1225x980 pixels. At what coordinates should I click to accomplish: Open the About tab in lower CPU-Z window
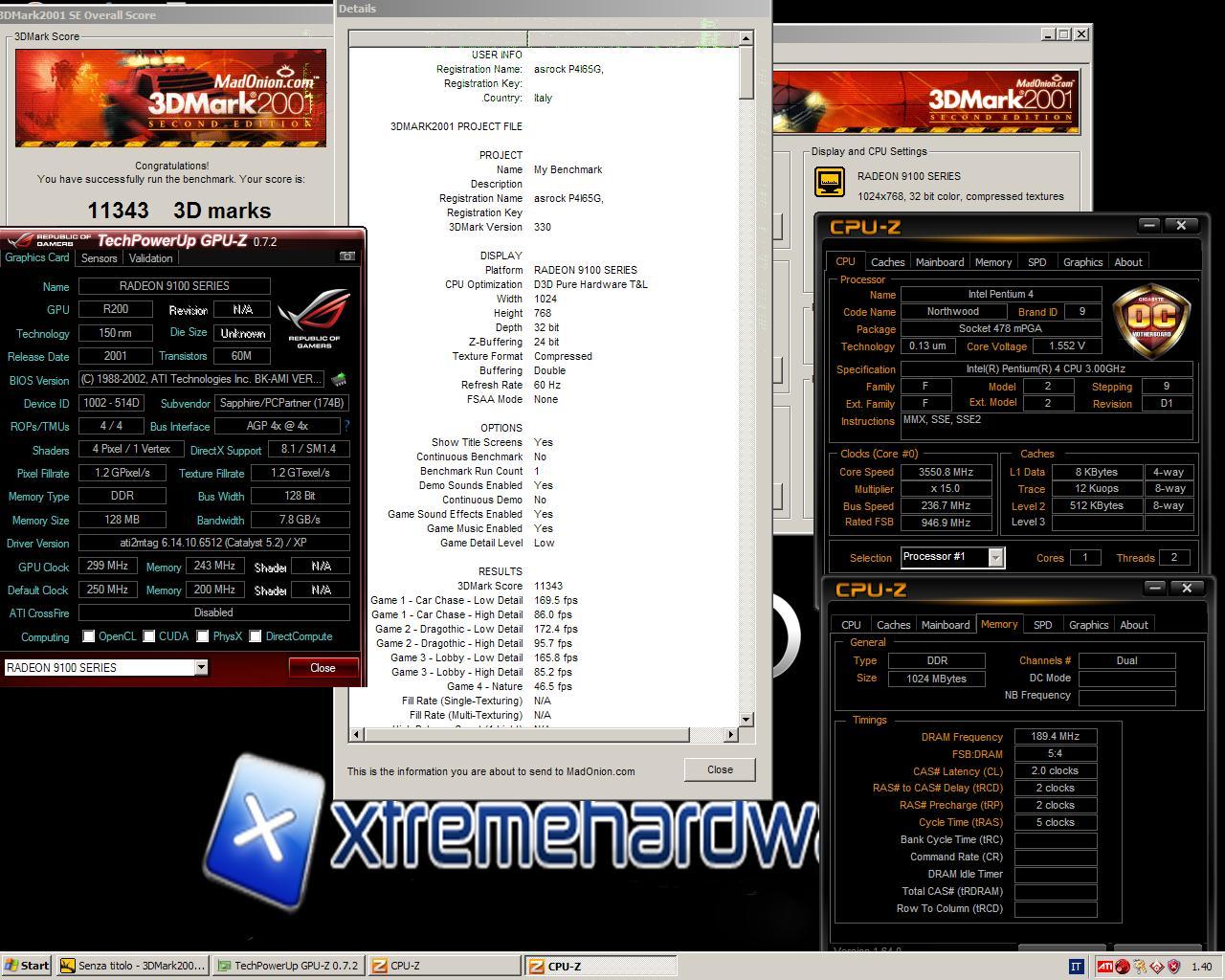1134,624
